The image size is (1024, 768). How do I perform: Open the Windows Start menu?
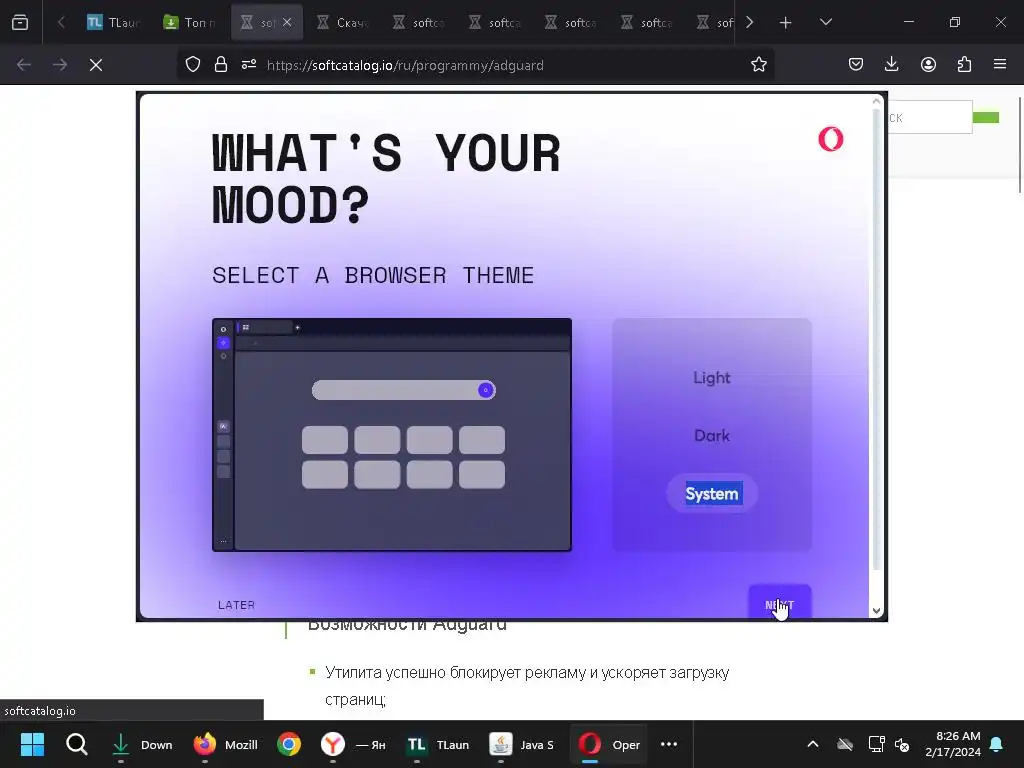32,744
